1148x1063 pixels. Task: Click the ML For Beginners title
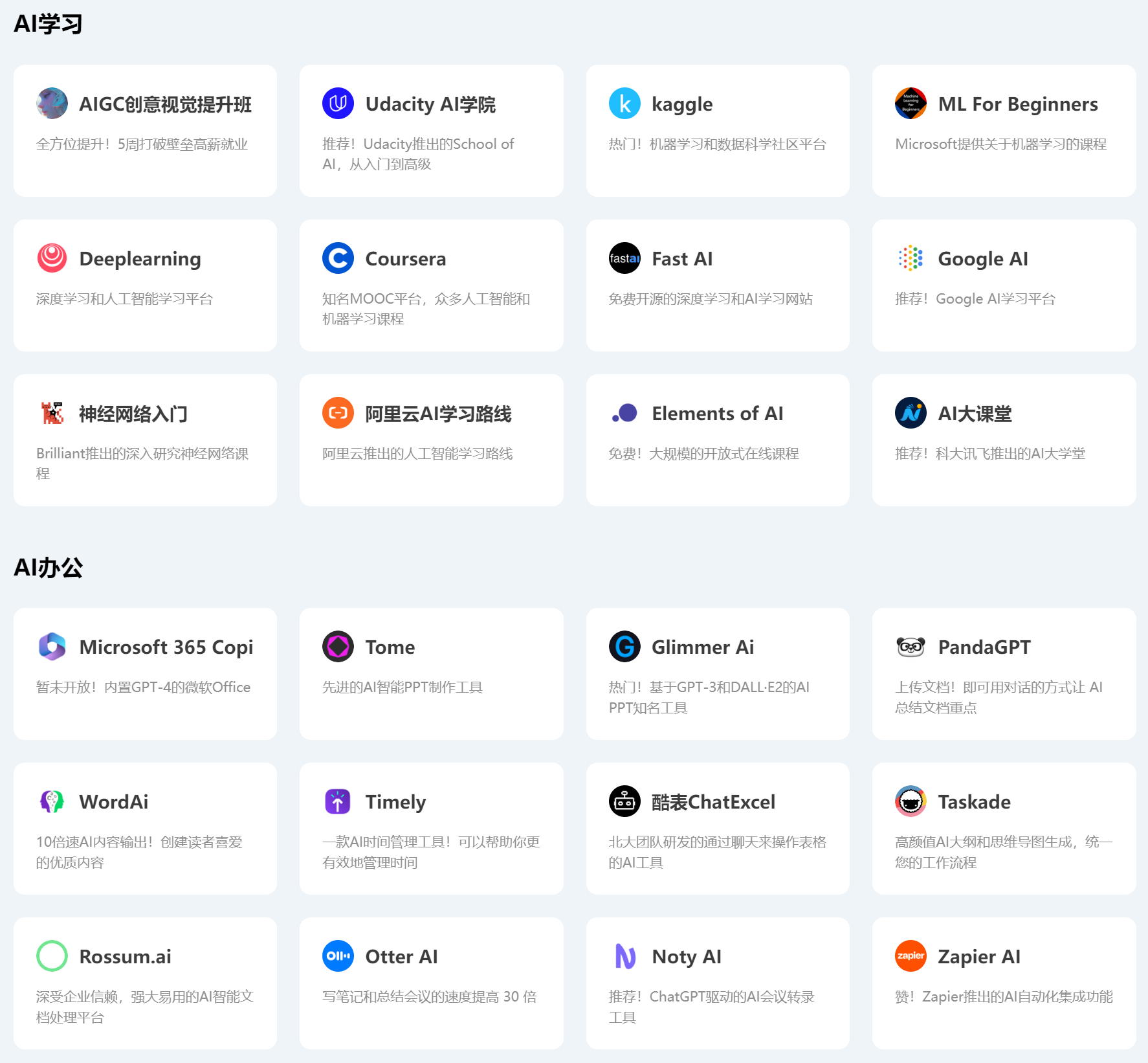click(1018, 104)
